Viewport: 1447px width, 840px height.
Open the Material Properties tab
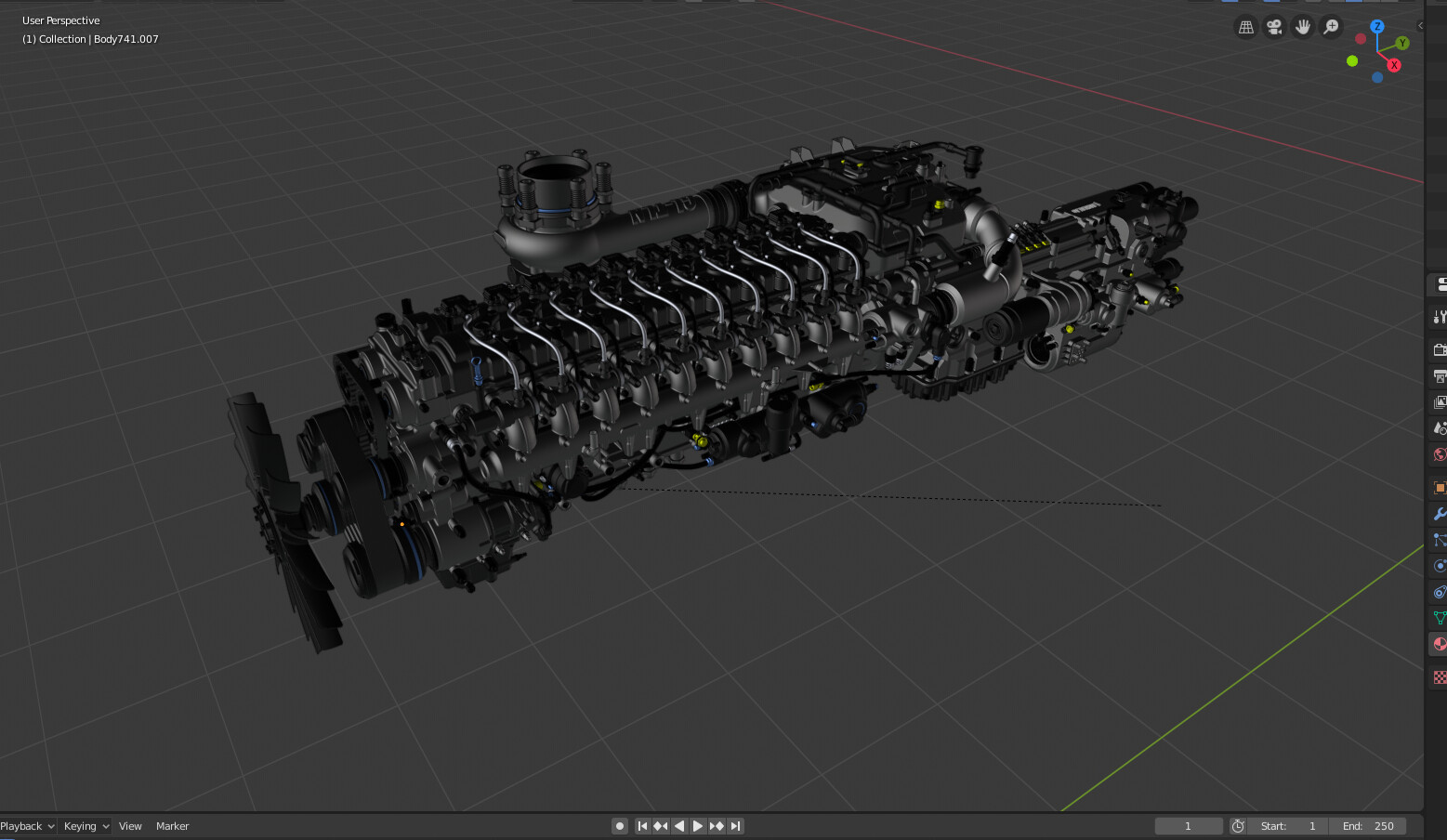click(1439, 644)
